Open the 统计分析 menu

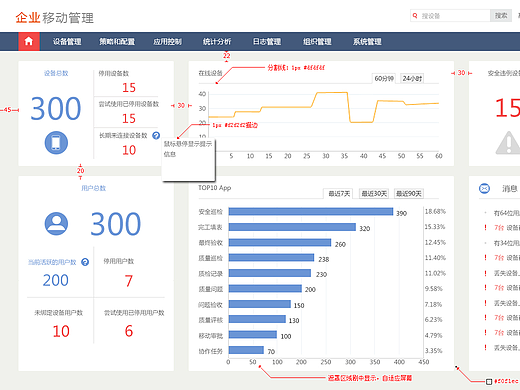pos(217,42)
